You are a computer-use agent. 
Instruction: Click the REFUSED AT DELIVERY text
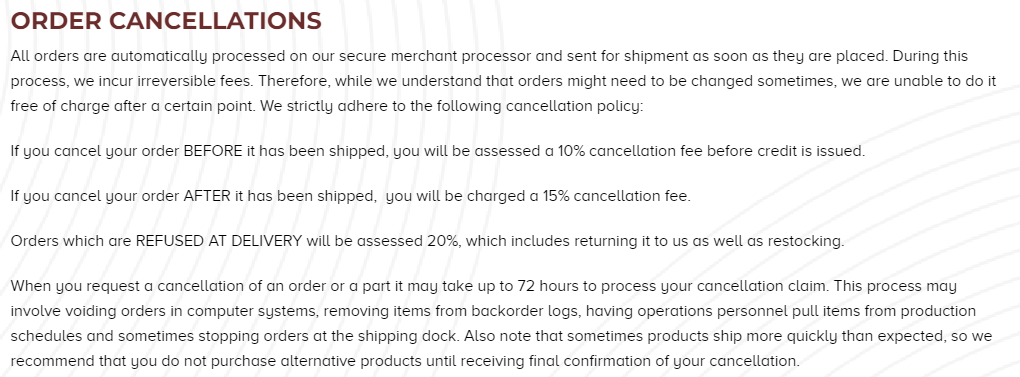(219, 241)
